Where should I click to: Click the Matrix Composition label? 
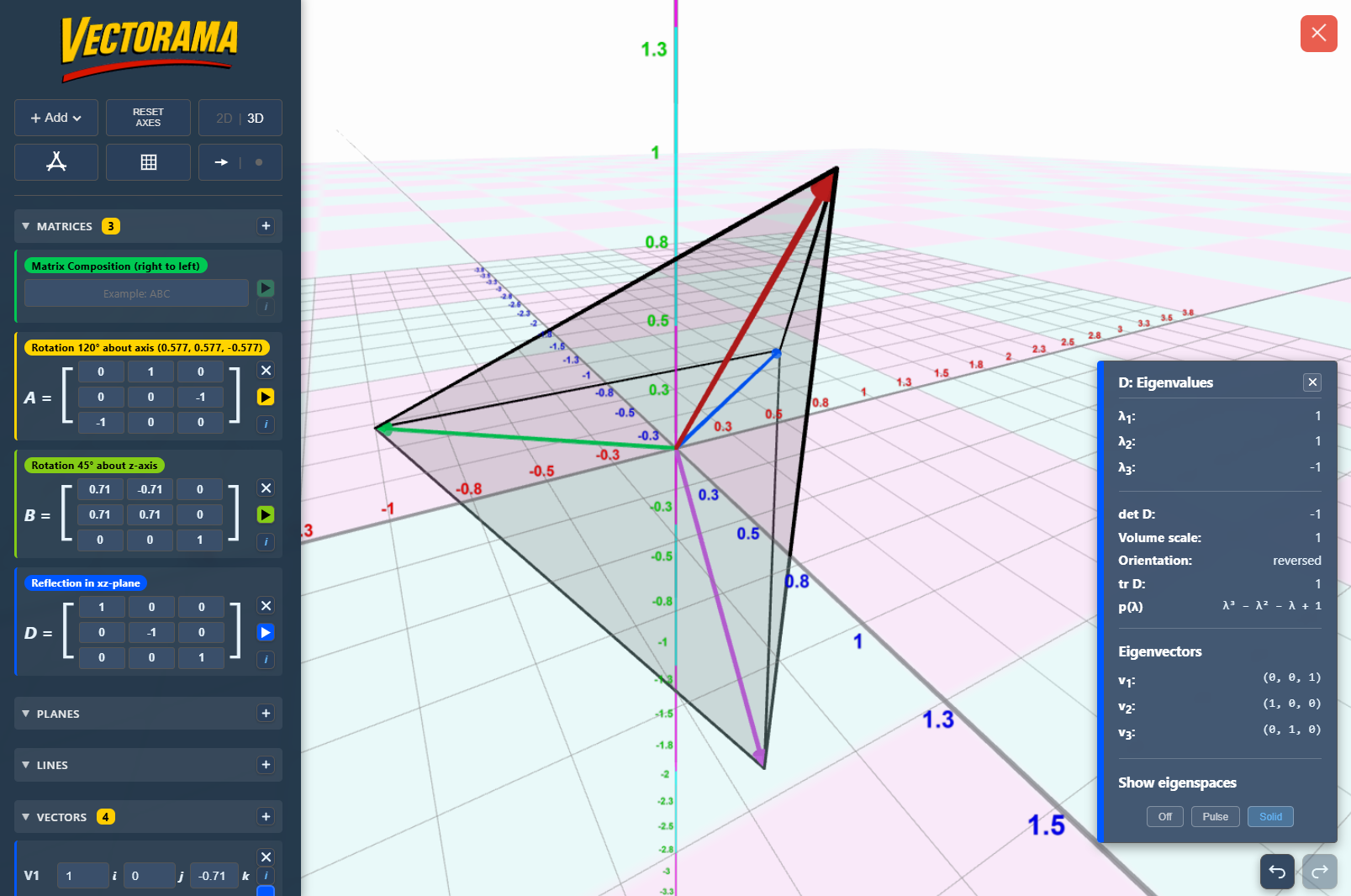(116, 266)
